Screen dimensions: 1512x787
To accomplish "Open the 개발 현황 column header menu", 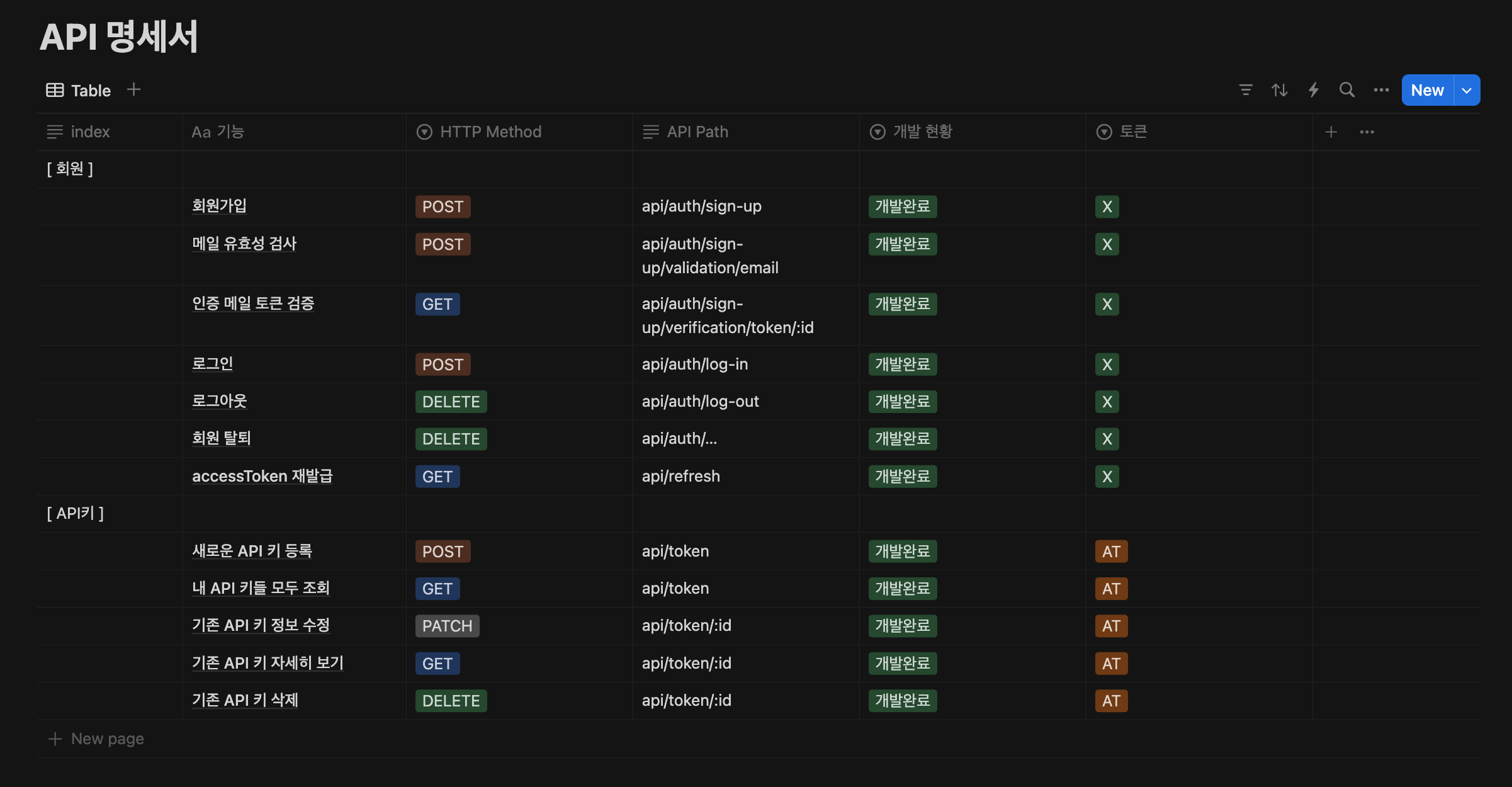I will click(922, 132).
